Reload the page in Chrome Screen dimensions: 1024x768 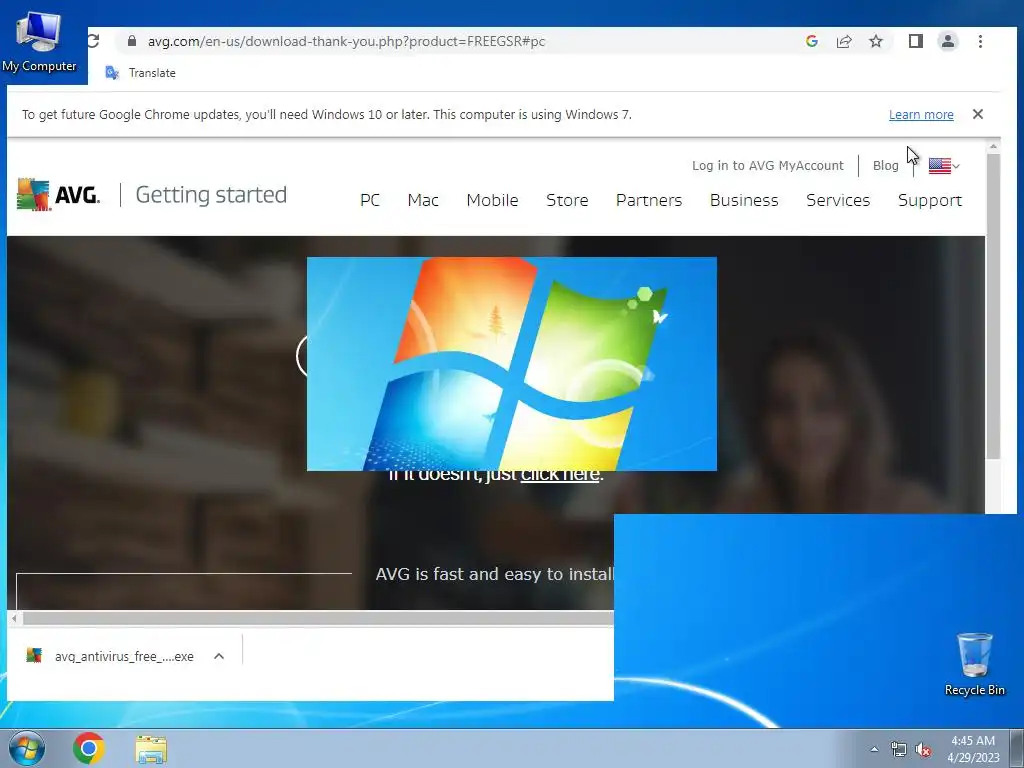tap(93, 40)
